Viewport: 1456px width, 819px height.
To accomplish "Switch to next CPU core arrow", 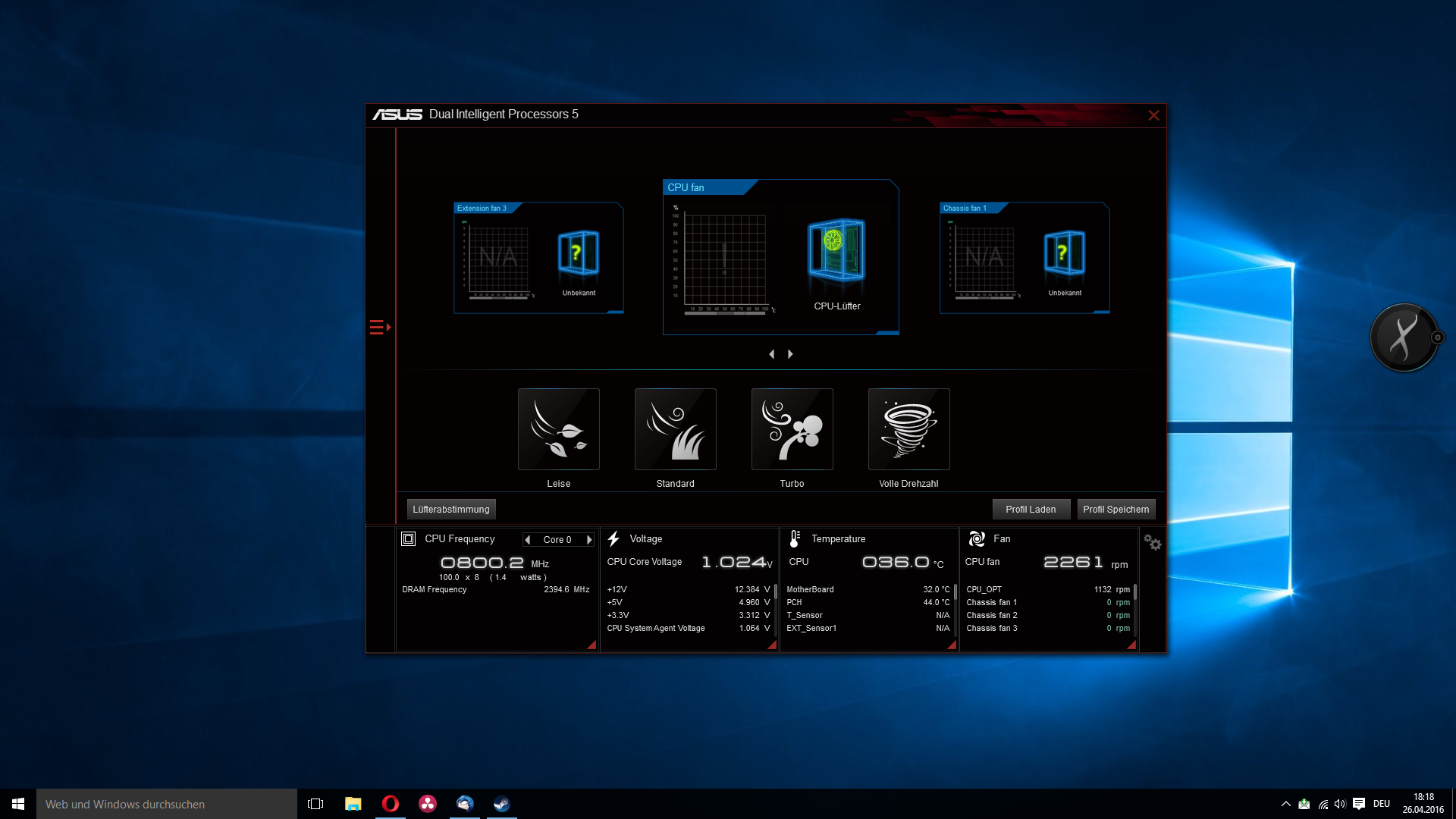I will (x=588, y=540).
